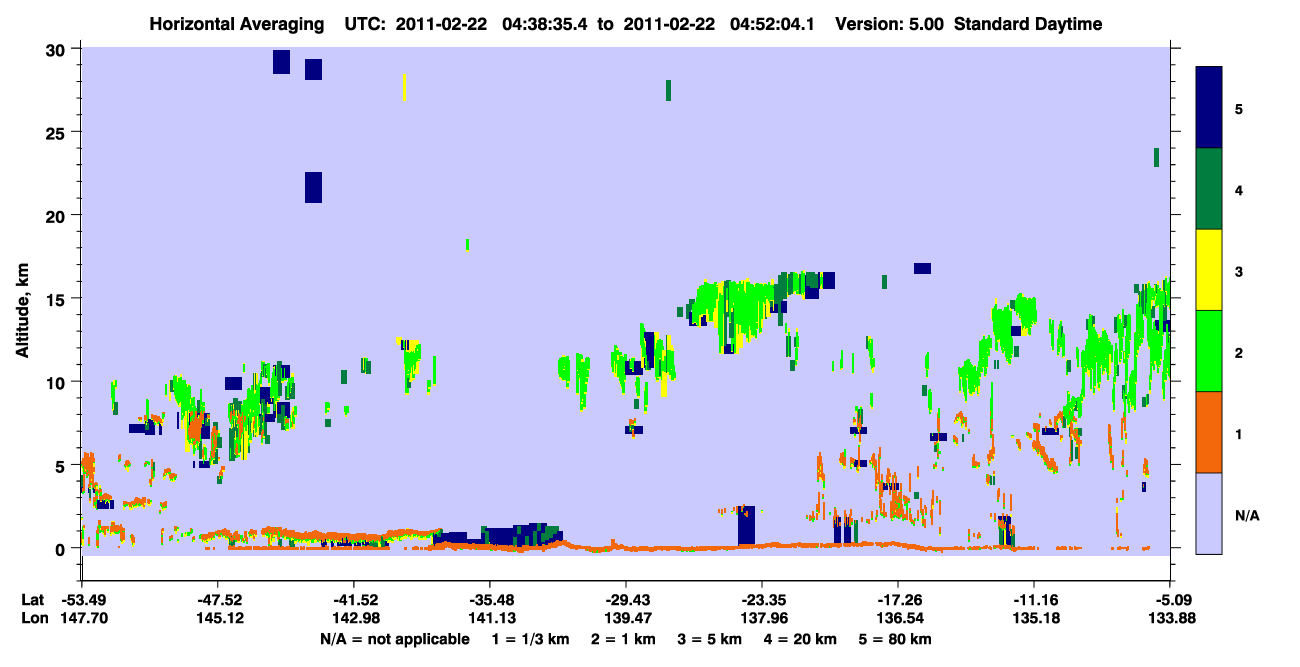Click latitude value -23.35
This screenshot has height=667, width=1300.
(762, 600)
